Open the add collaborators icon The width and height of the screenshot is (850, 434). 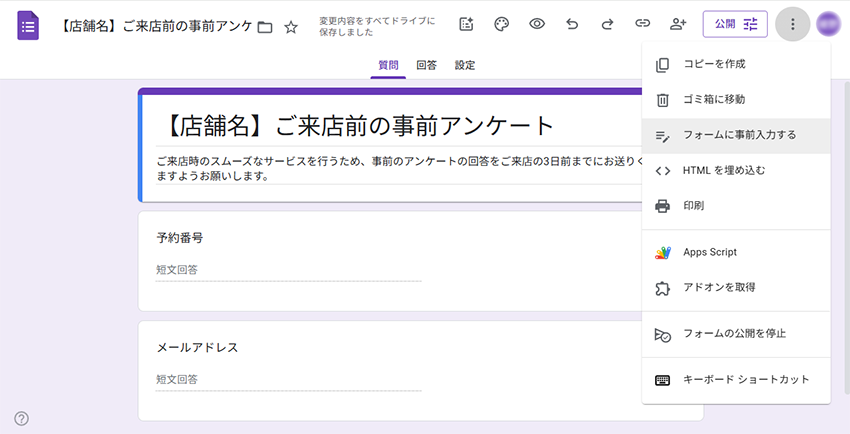click(x=678, y=24)
